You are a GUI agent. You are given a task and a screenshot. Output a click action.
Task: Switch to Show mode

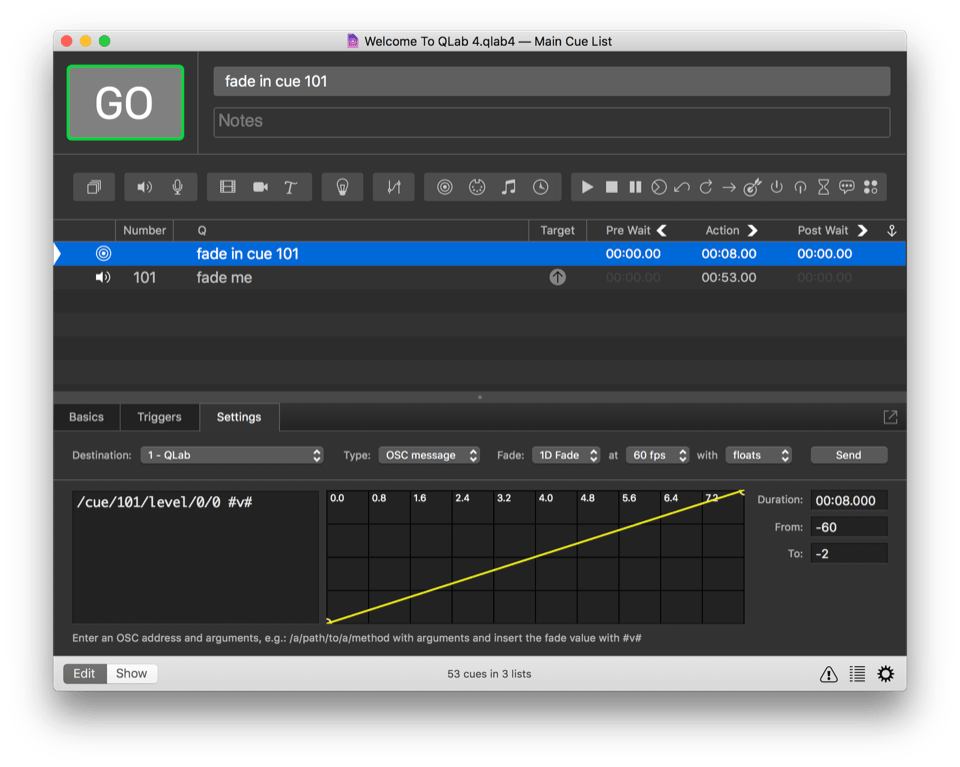pyautogui.click(x=132, y=673)
